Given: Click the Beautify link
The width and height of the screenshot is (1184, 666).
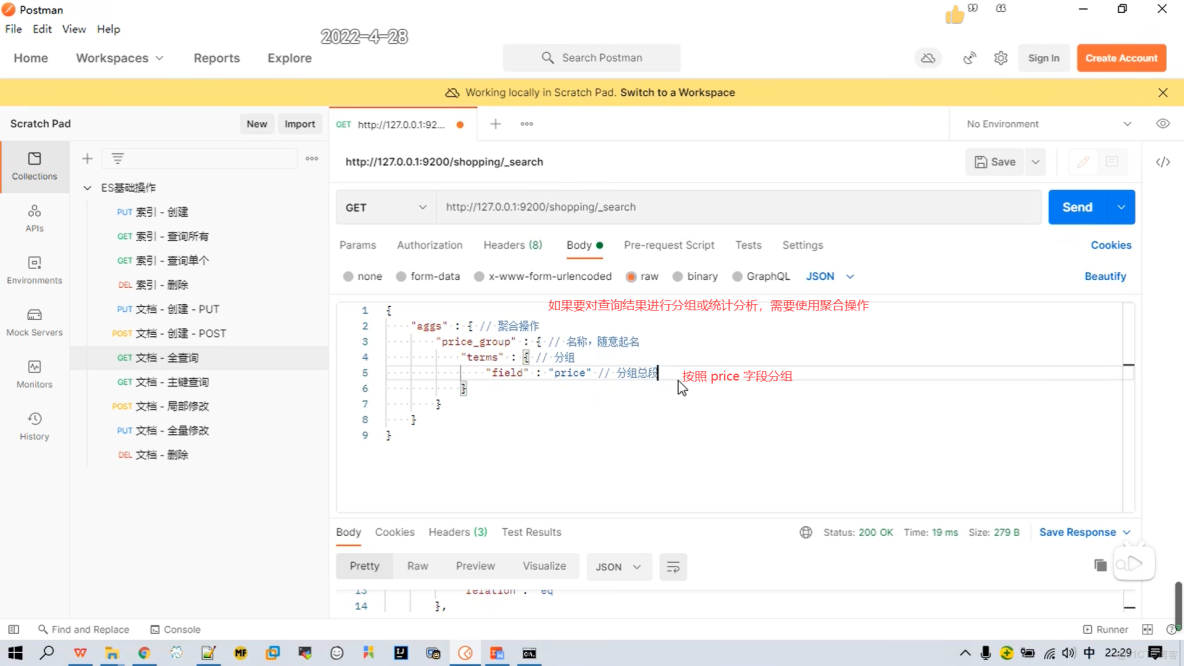Looking at the screenshot, I should tap(1105, 276).
